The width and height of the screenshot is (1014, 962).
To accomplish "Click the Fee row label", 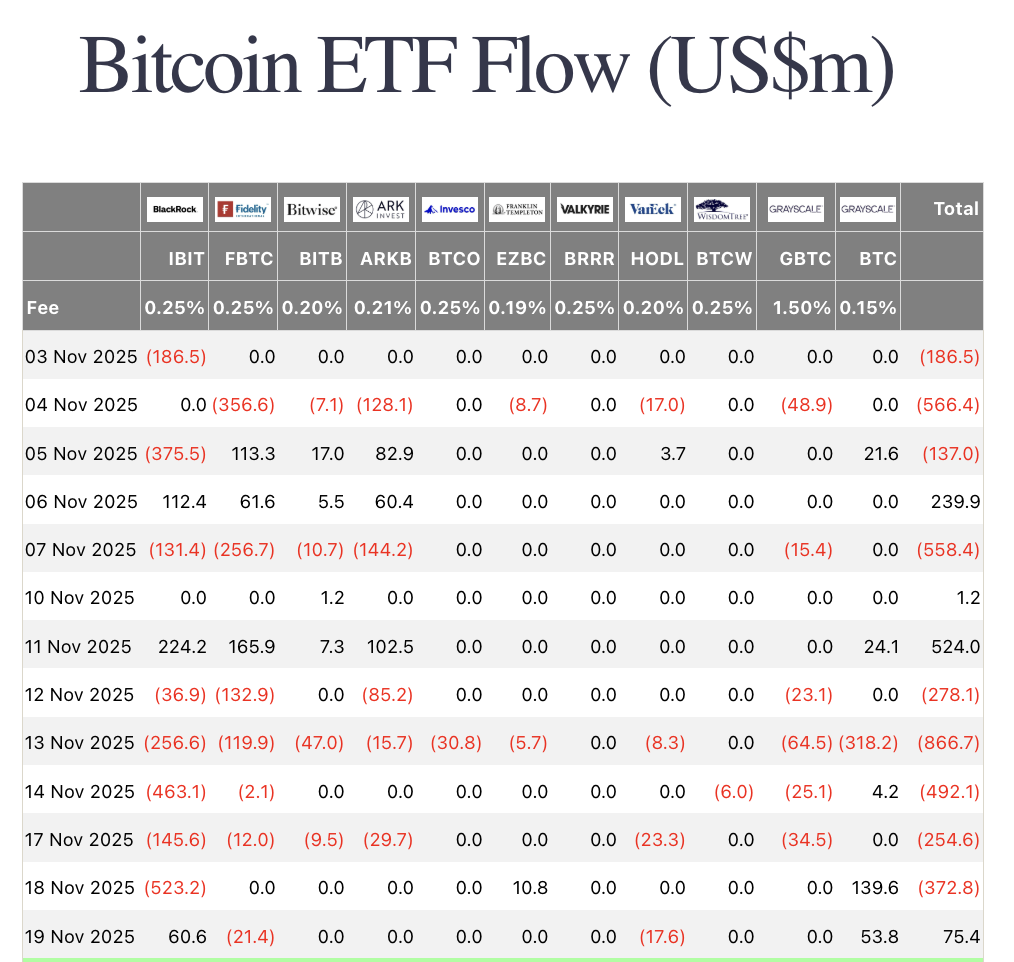I will click(43, 308).
